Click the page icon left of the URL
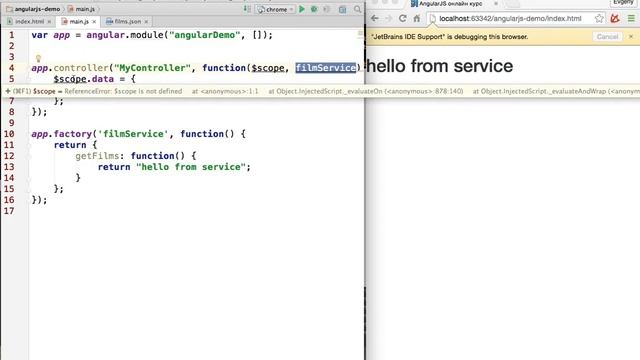Viewport: 640px width, 360px height. [x=433, y=18]
